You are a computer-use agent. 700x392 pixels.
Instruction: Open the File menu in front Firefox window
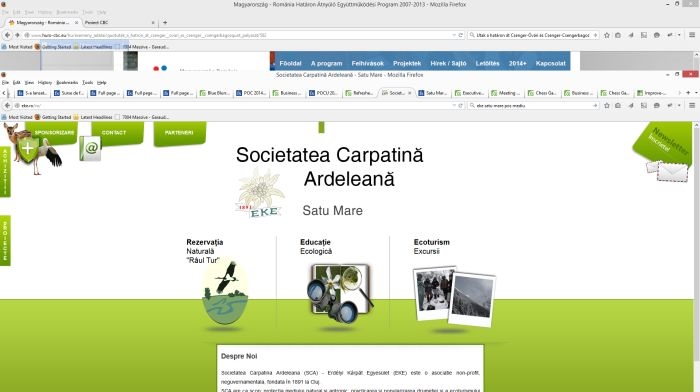tap(5, 83)
